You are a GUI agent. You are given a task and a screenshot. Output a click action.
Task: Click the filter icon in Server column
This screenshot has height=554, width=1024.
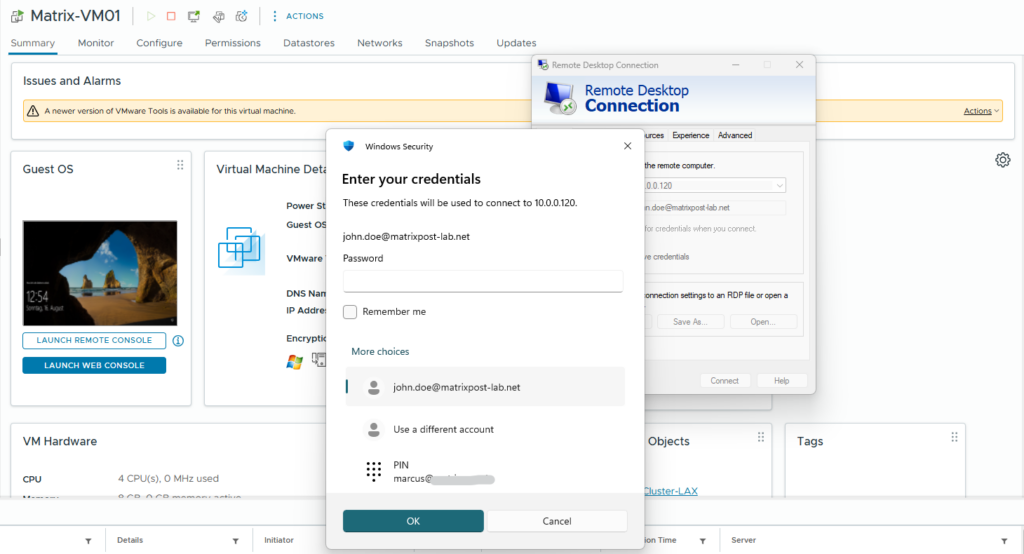coord(1004,541)
